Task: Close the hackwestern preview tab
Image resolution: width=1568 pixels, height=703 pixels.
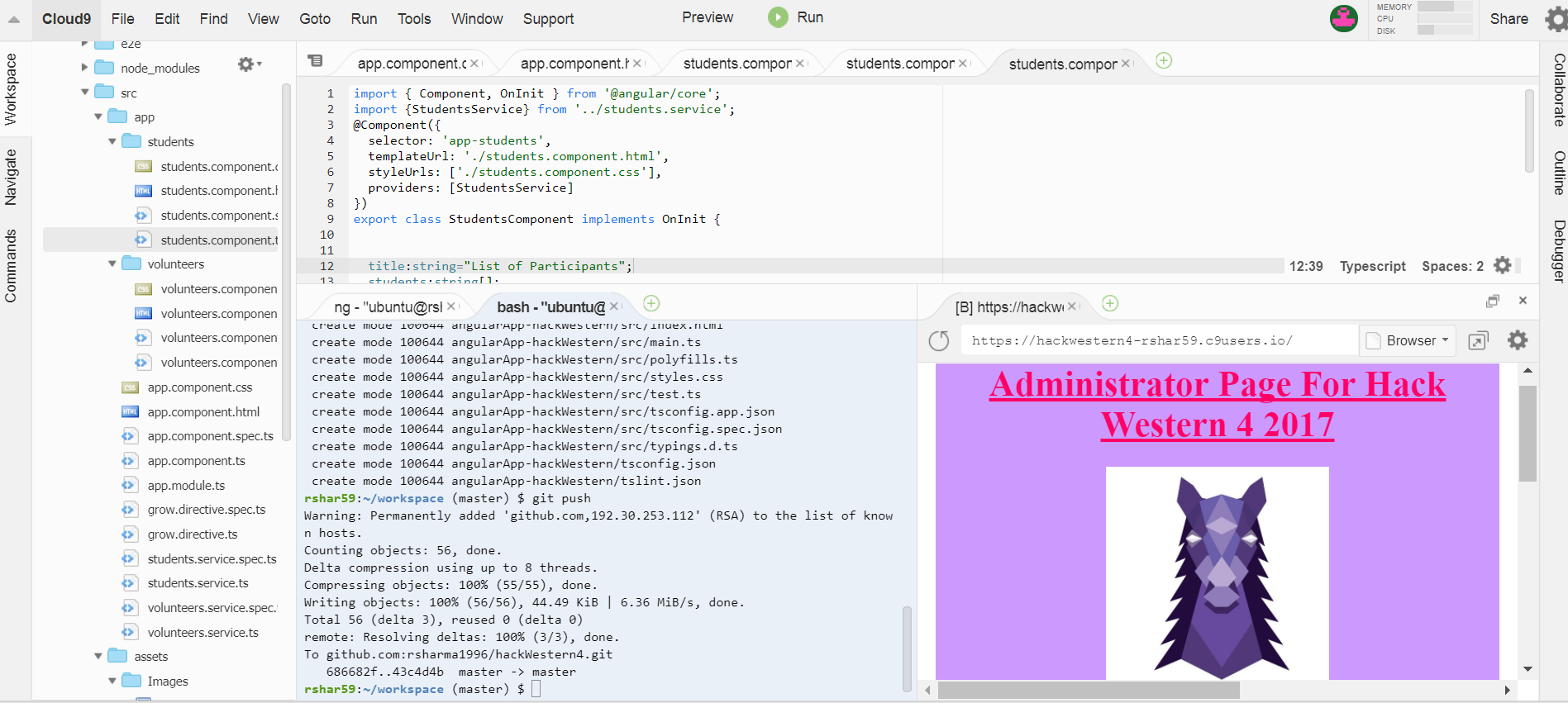Action: tap(1072, 306)
